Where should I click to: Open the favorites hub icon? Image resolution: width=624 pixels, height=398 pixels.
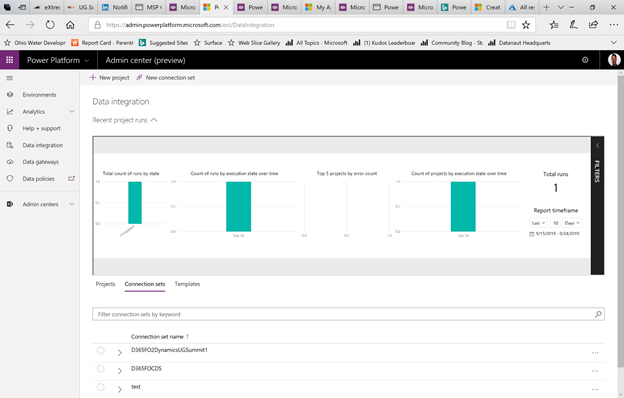click(x=554, y=25)
